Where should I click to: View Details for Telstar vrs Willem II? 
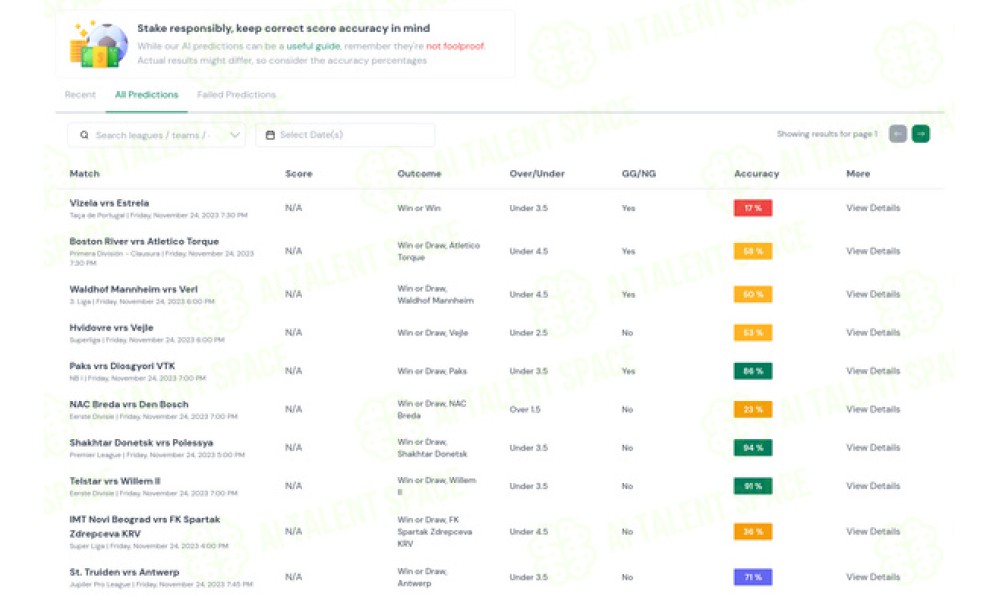[873, 486]
